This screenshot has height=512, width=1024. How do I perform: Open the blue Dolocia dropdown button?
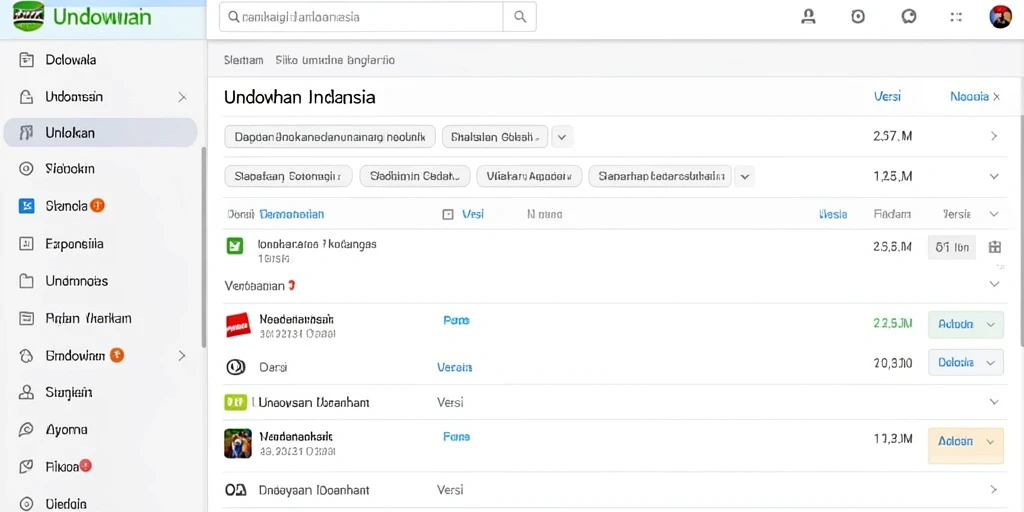(965, 362)
